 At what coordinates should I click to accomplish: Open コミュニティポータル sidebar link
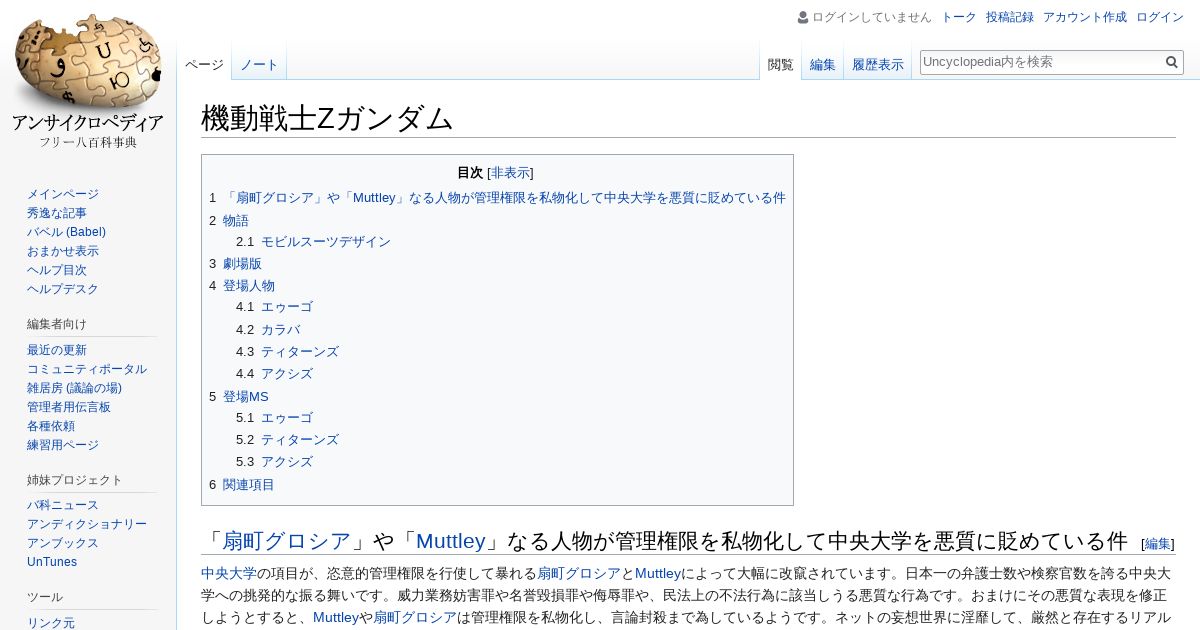point(87,369)
